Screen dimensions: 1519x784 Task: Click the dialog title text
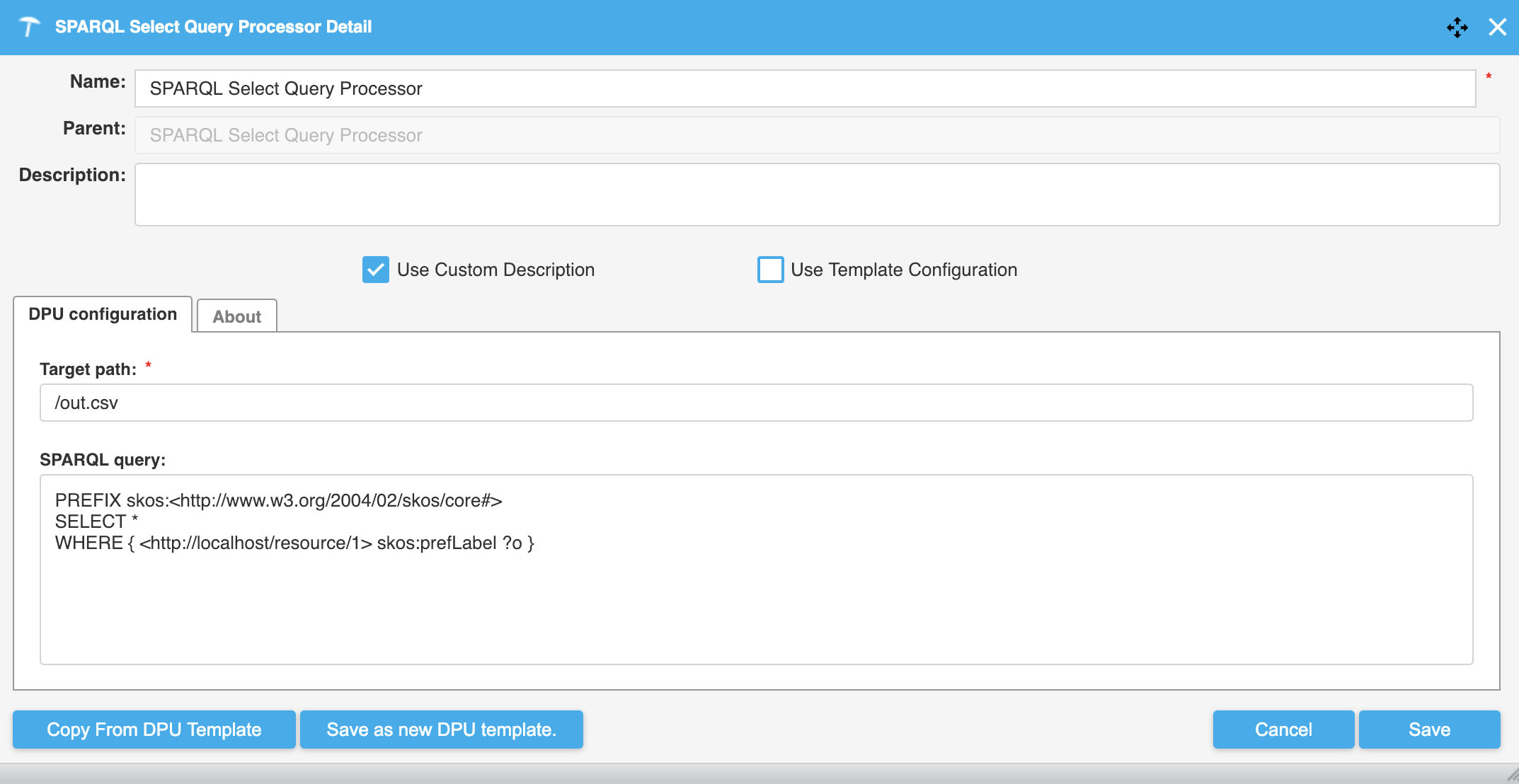click(x=213, y=27)
